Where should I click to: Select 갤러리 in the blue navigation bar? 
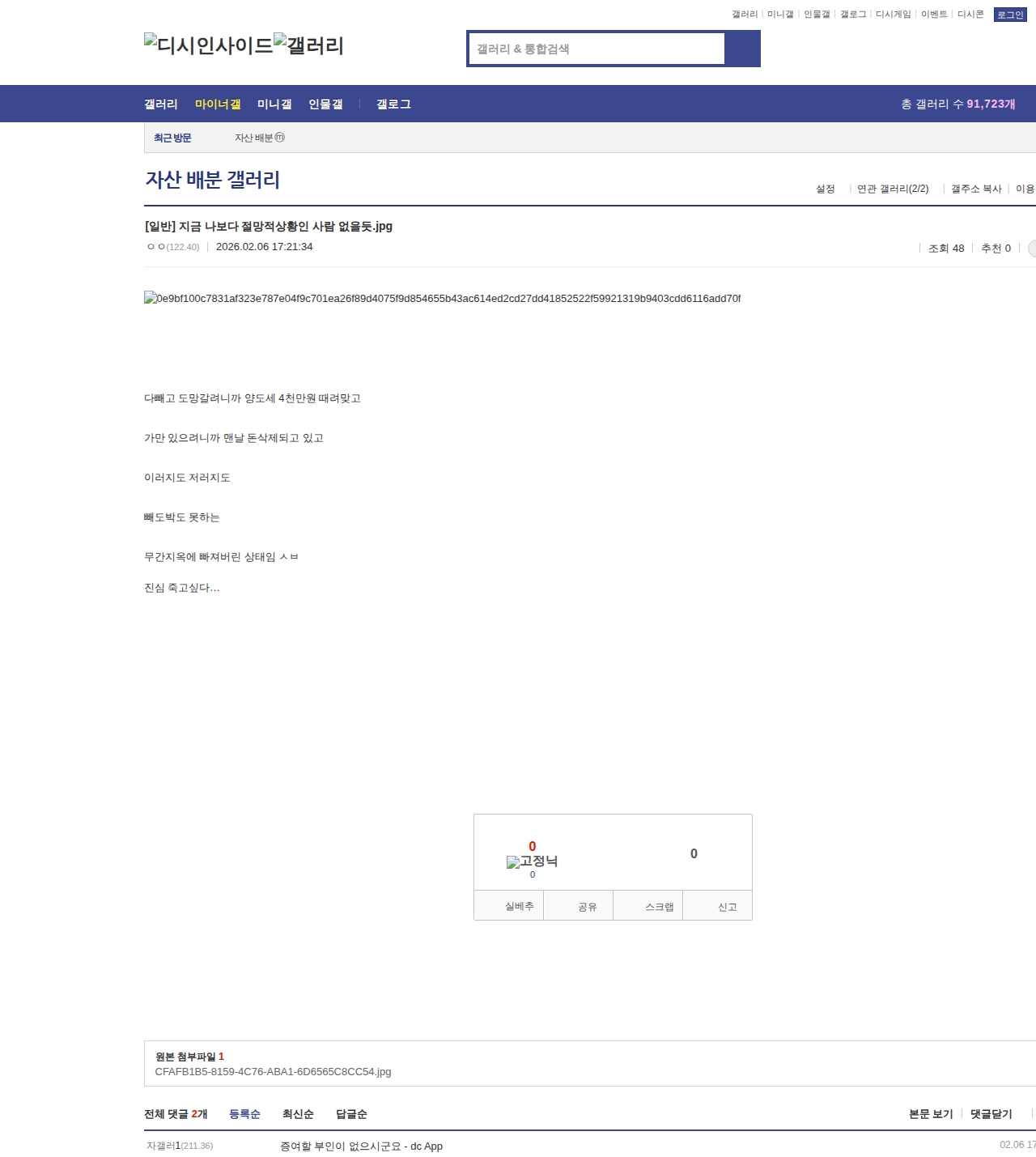coord(161,104)
